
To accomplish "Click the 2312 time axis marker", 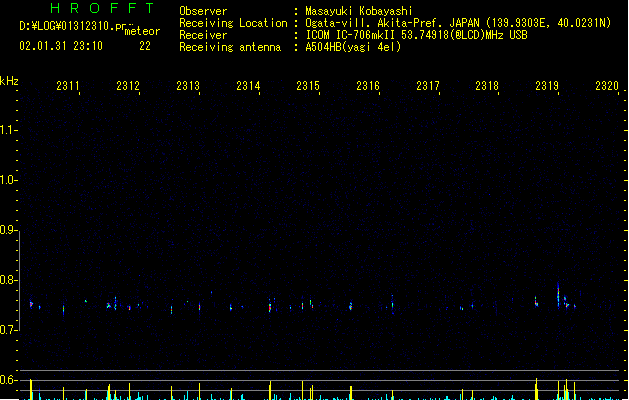I will pos(128,86).
